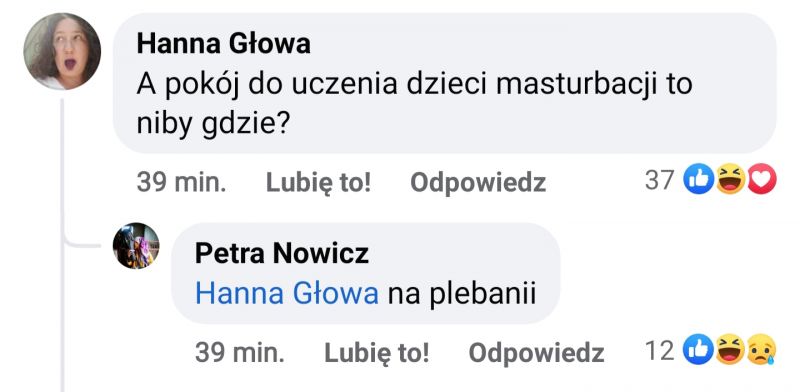800x392 pixels.
Task: Reply to Hanna Głowa's comment via Odpowiedz
Action: [x=478, y=182]
